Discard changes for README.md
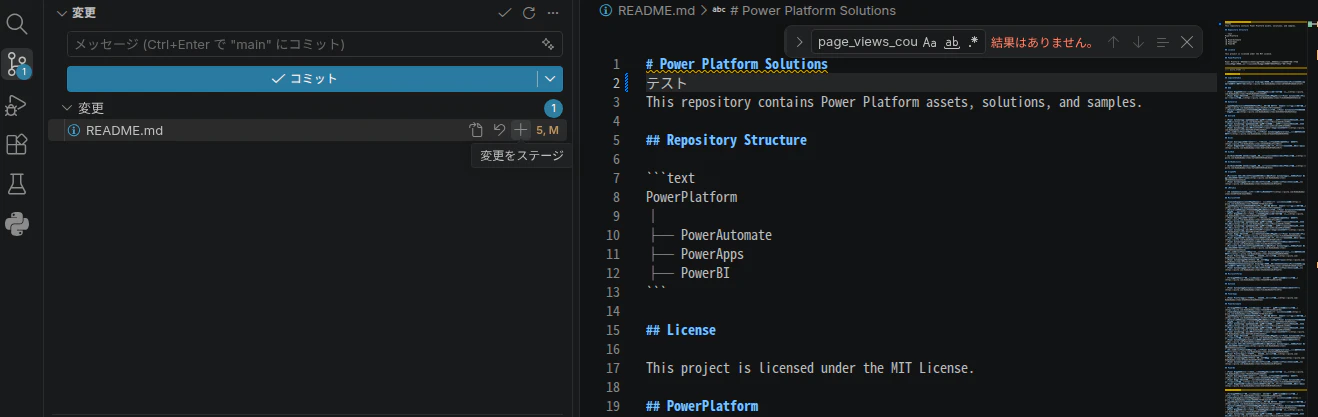1318x417 pixels. click(x=499, y=130)
